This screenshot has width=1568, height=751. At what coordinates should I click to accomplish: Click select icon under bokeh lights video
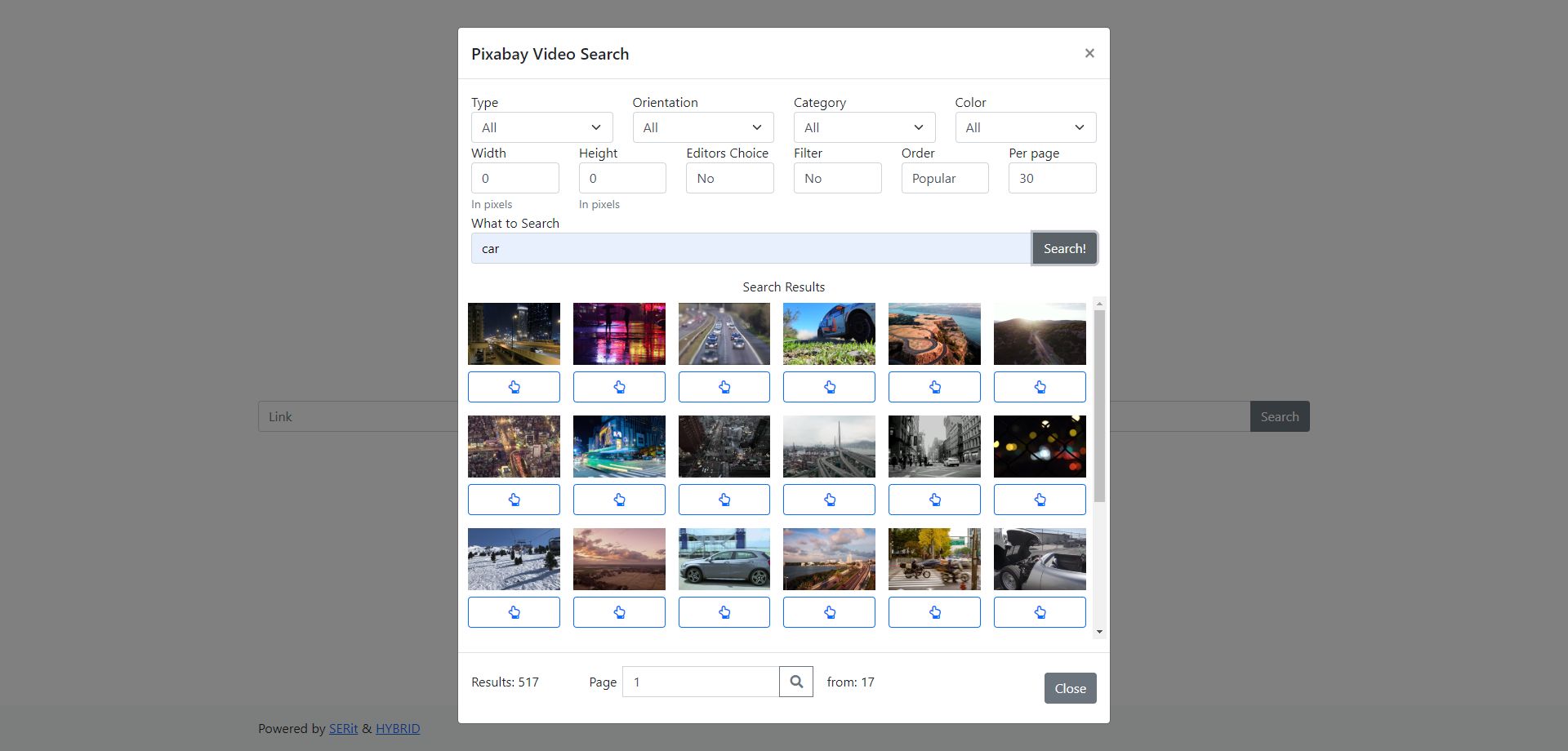click(1040, 500)
